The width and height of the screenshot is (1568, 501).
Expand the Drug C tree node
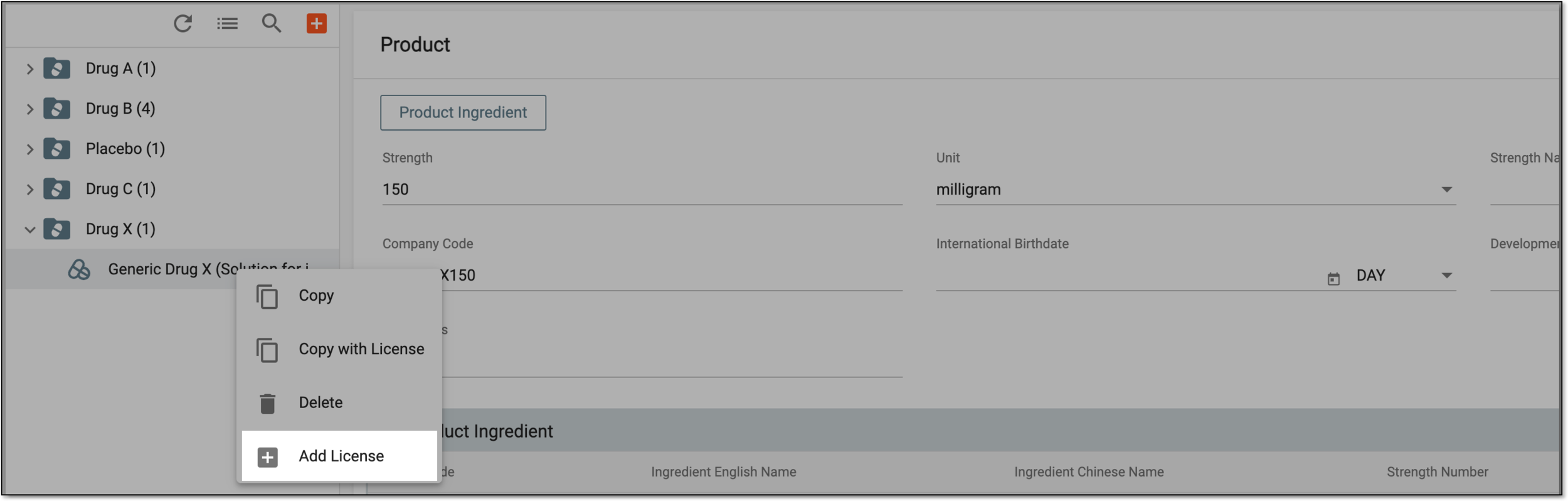[29, 190]
